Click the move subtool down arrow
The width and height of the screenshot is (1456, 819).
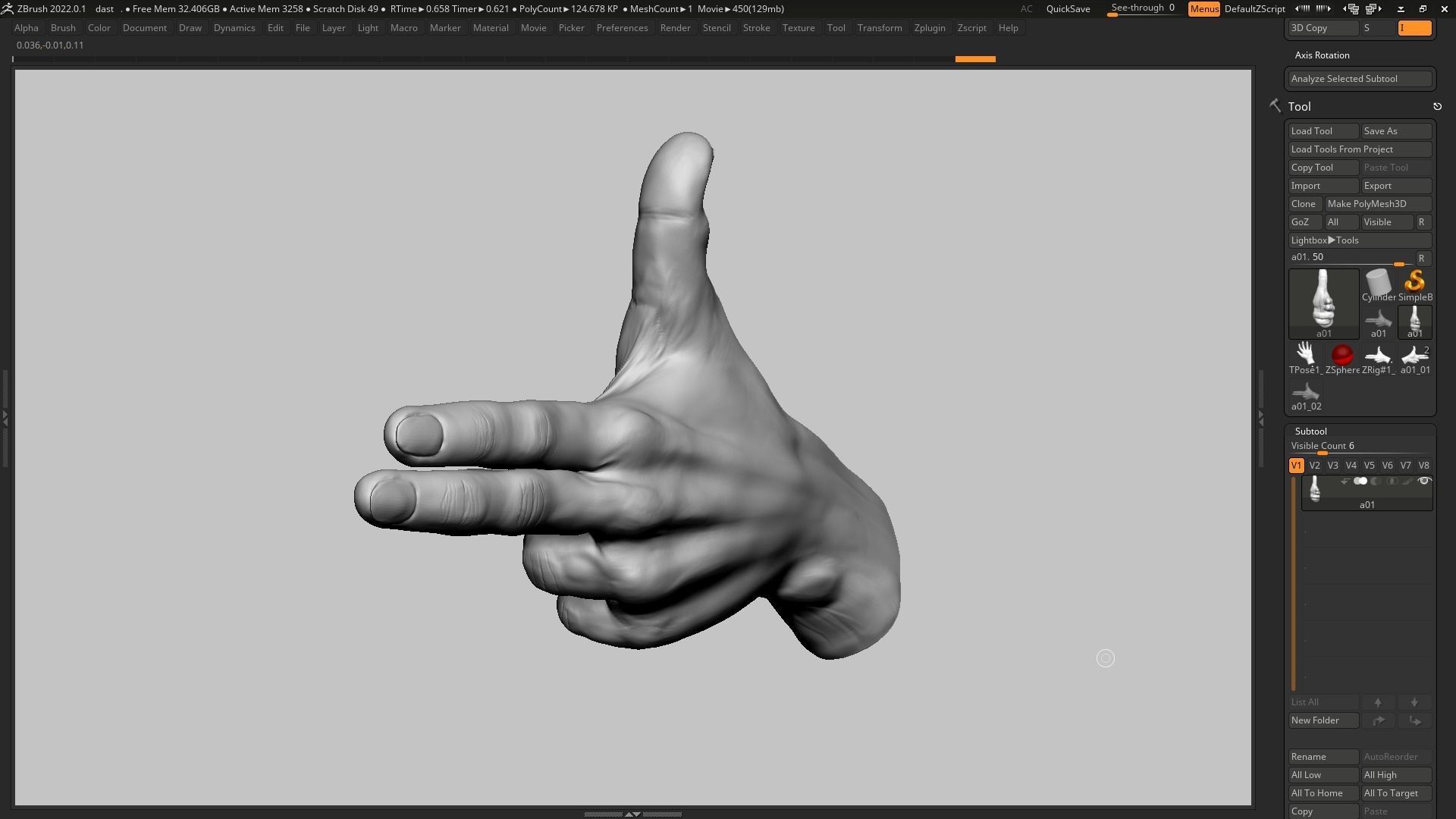click(1414, 702)
